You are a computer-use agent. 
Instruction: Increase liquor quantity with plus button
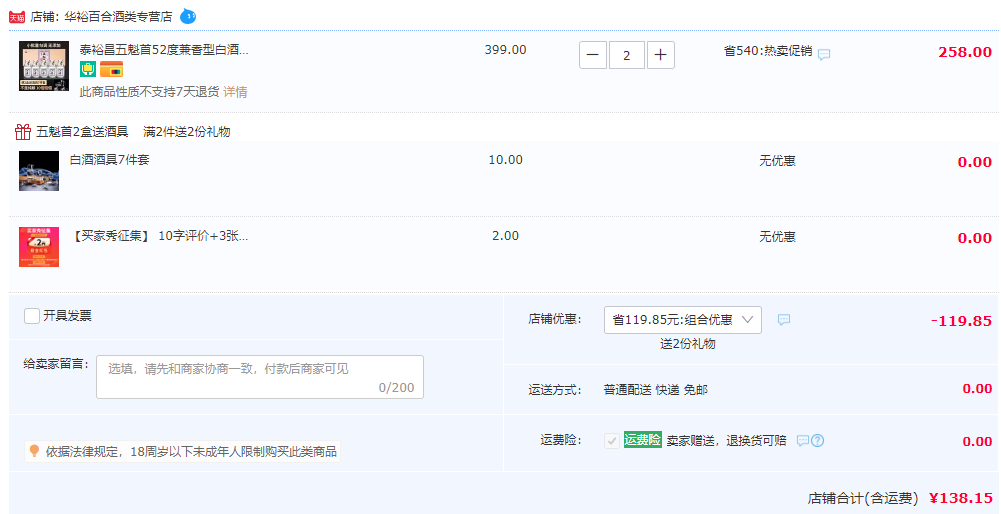tap(661, 56)
